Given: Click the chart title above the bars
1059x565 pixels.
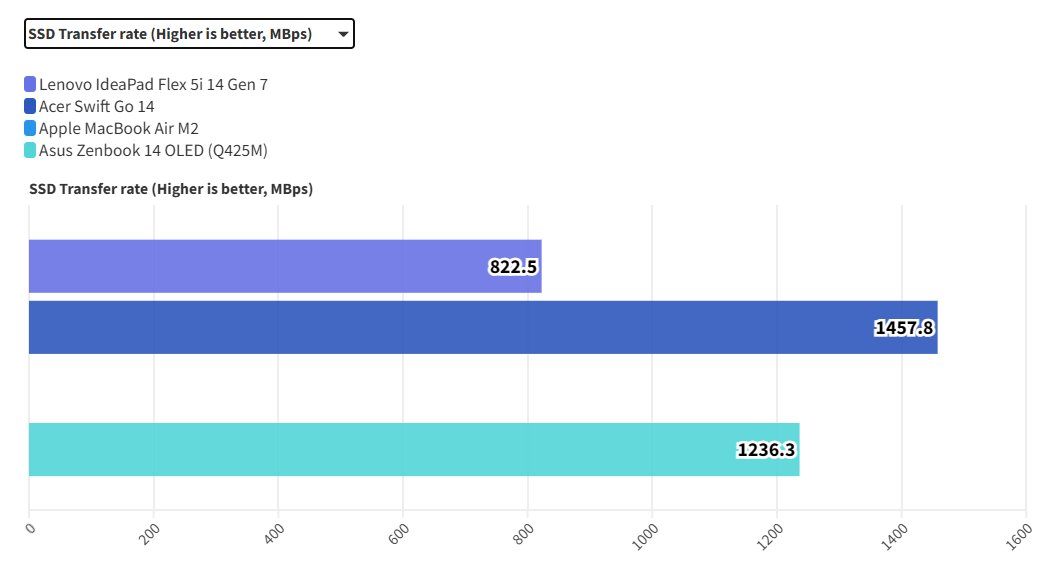Looking at the screenshot, I should tap(171, 189).
